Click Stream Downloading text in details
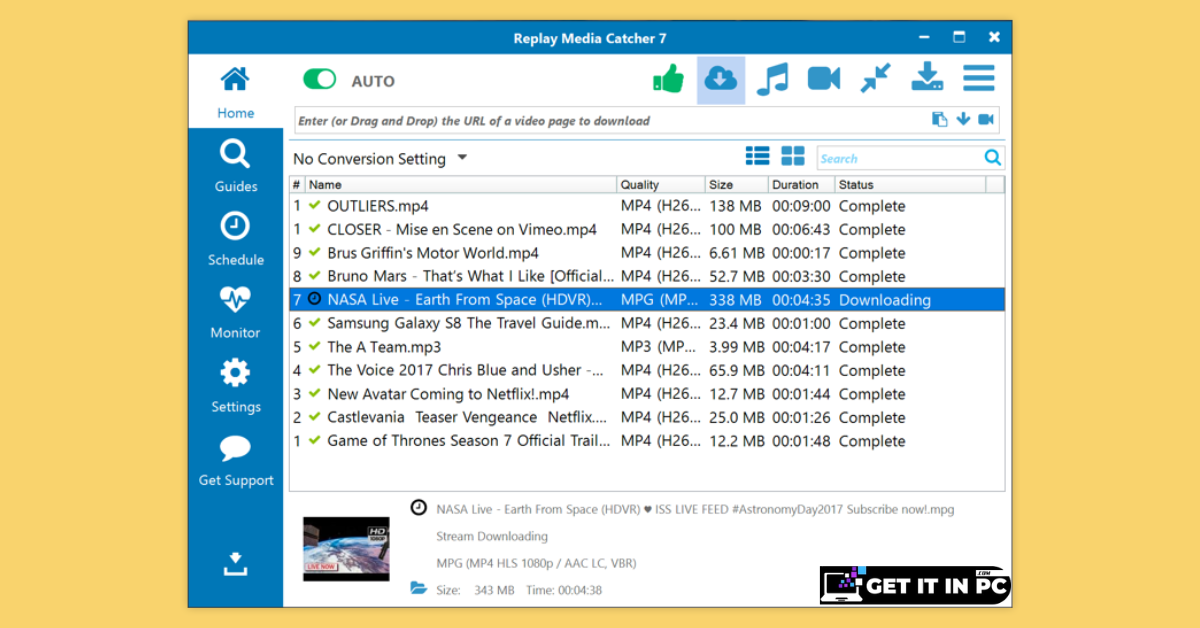Screen dimensions: 1200x628 [492, 536]
